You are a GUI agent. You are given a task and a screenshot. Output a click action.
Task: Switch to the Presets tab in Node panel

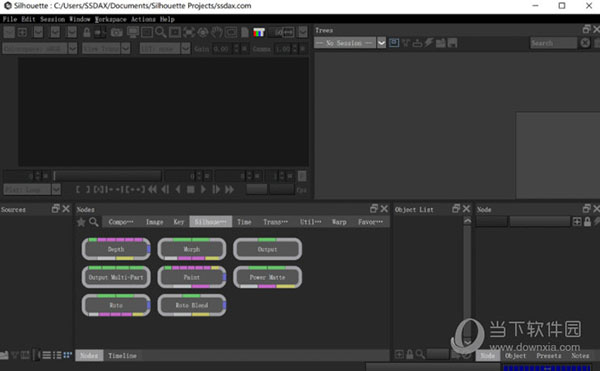pos(549,356)
